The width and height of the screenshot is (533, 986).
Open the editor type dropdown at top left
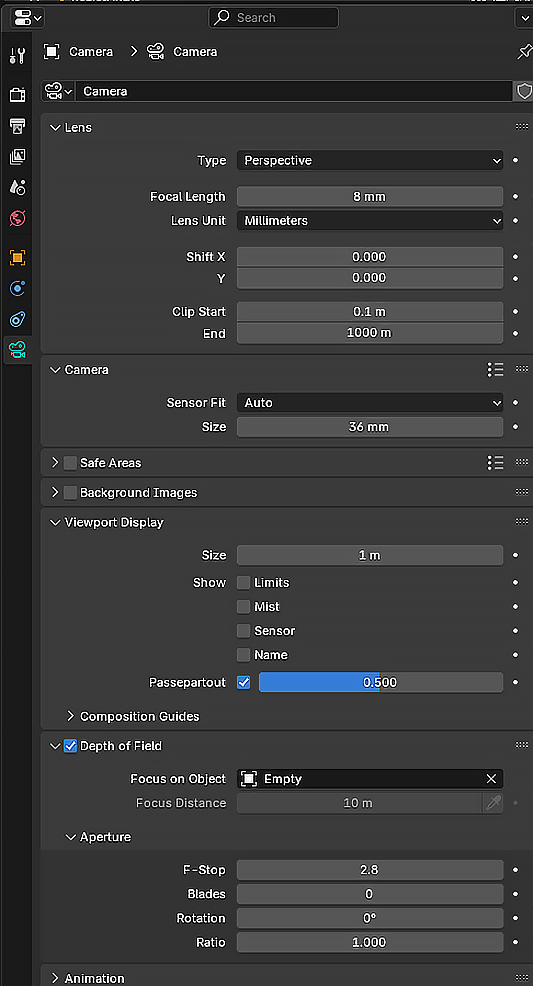coord(28,18)
